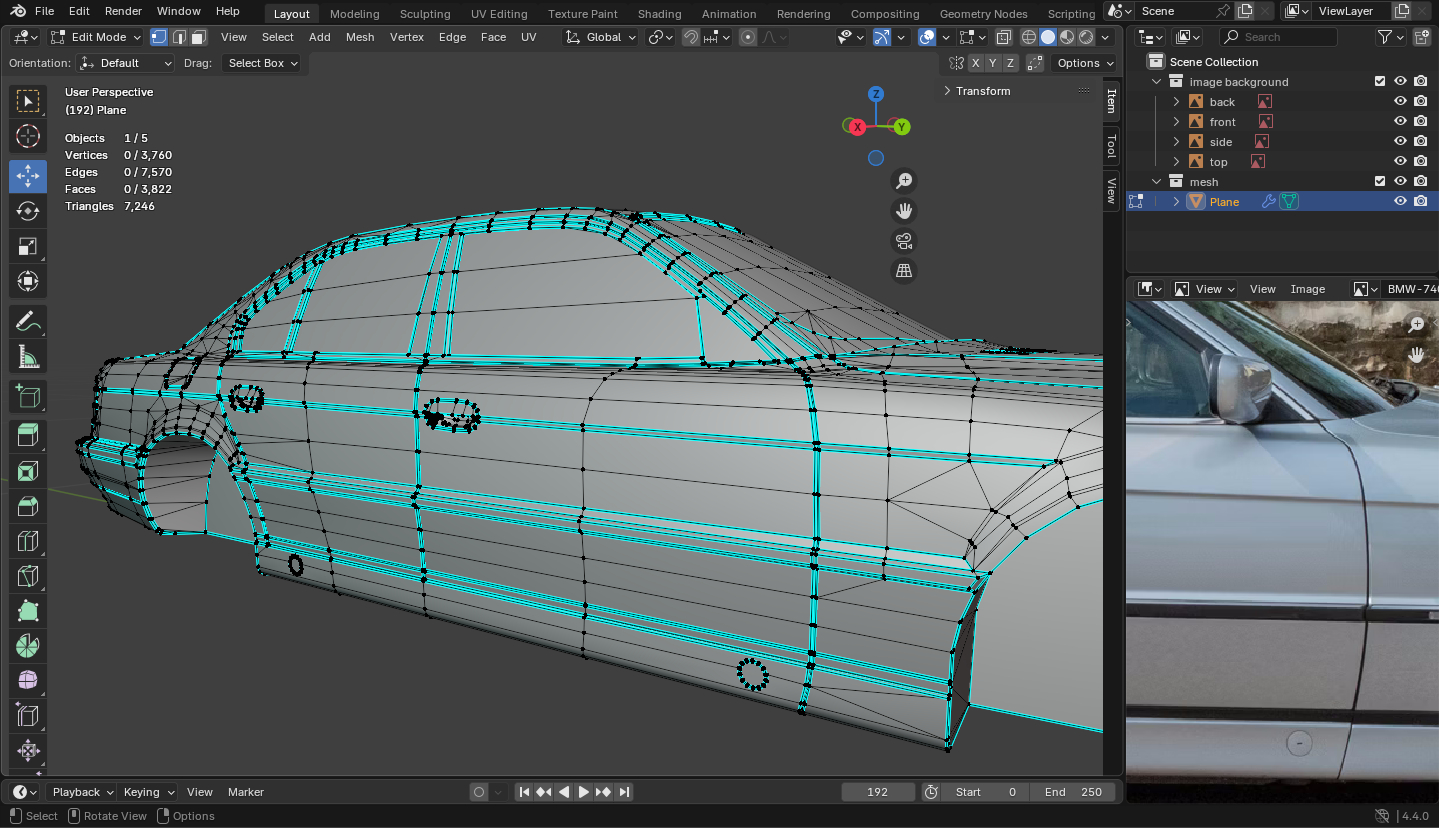
Task: Click the End frame field
Action: 1074,792
